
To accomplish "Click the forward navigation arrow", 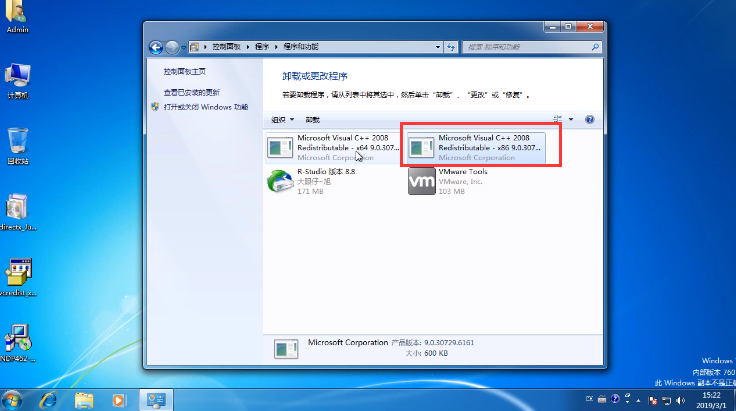I will coord(172,47).
